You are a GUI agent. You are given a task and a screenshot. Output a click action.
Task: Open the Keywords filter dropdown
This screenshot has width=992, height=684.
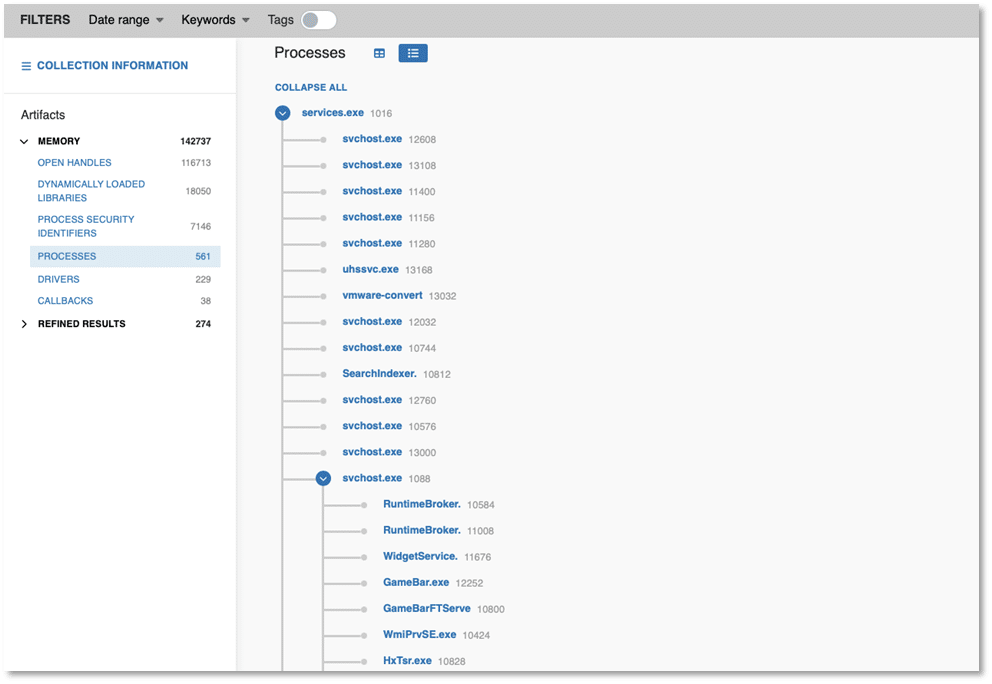pyautogui.click(x=215, y=20)
